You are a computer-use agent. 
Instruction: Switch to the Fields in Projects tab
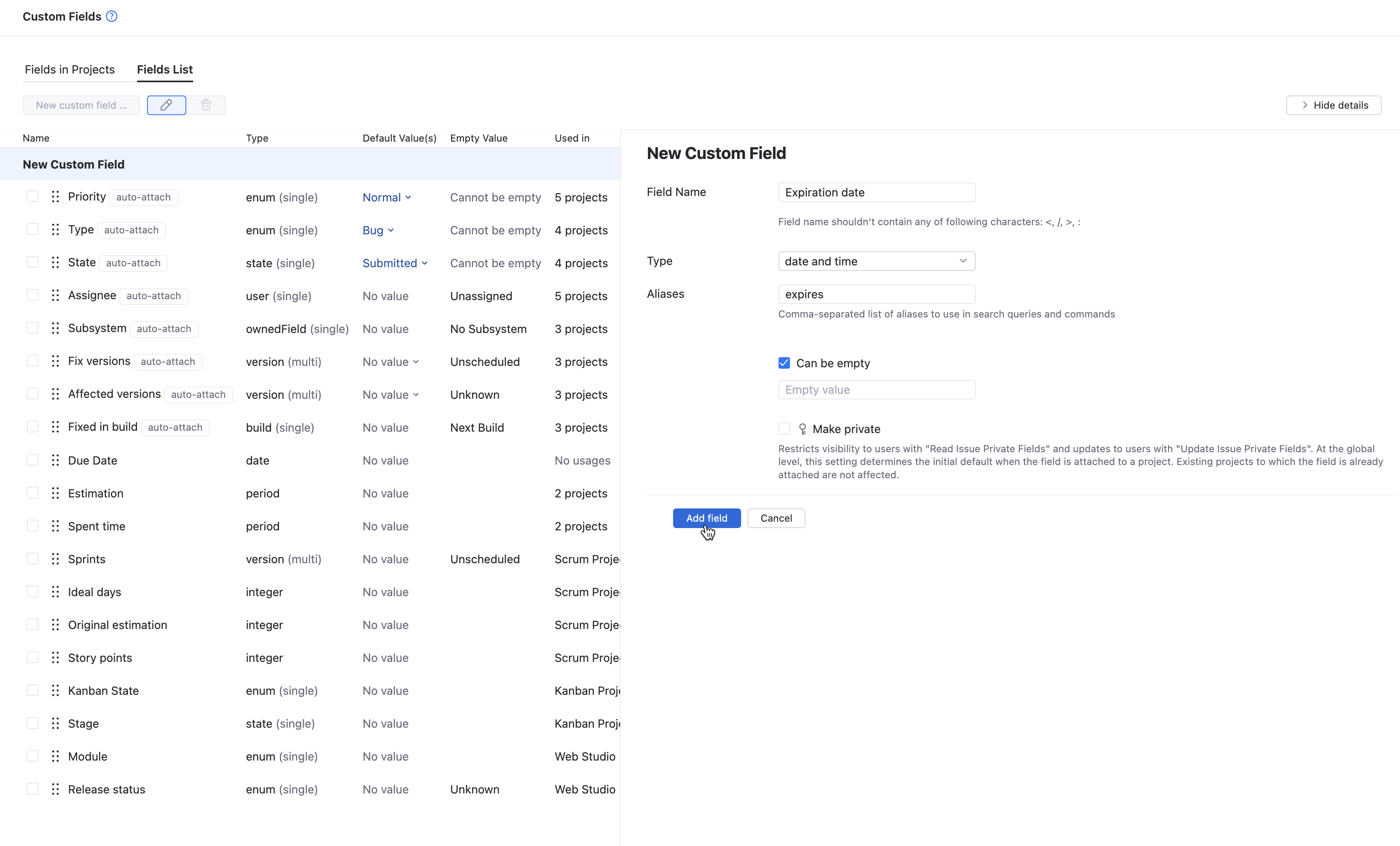[69, 69]
